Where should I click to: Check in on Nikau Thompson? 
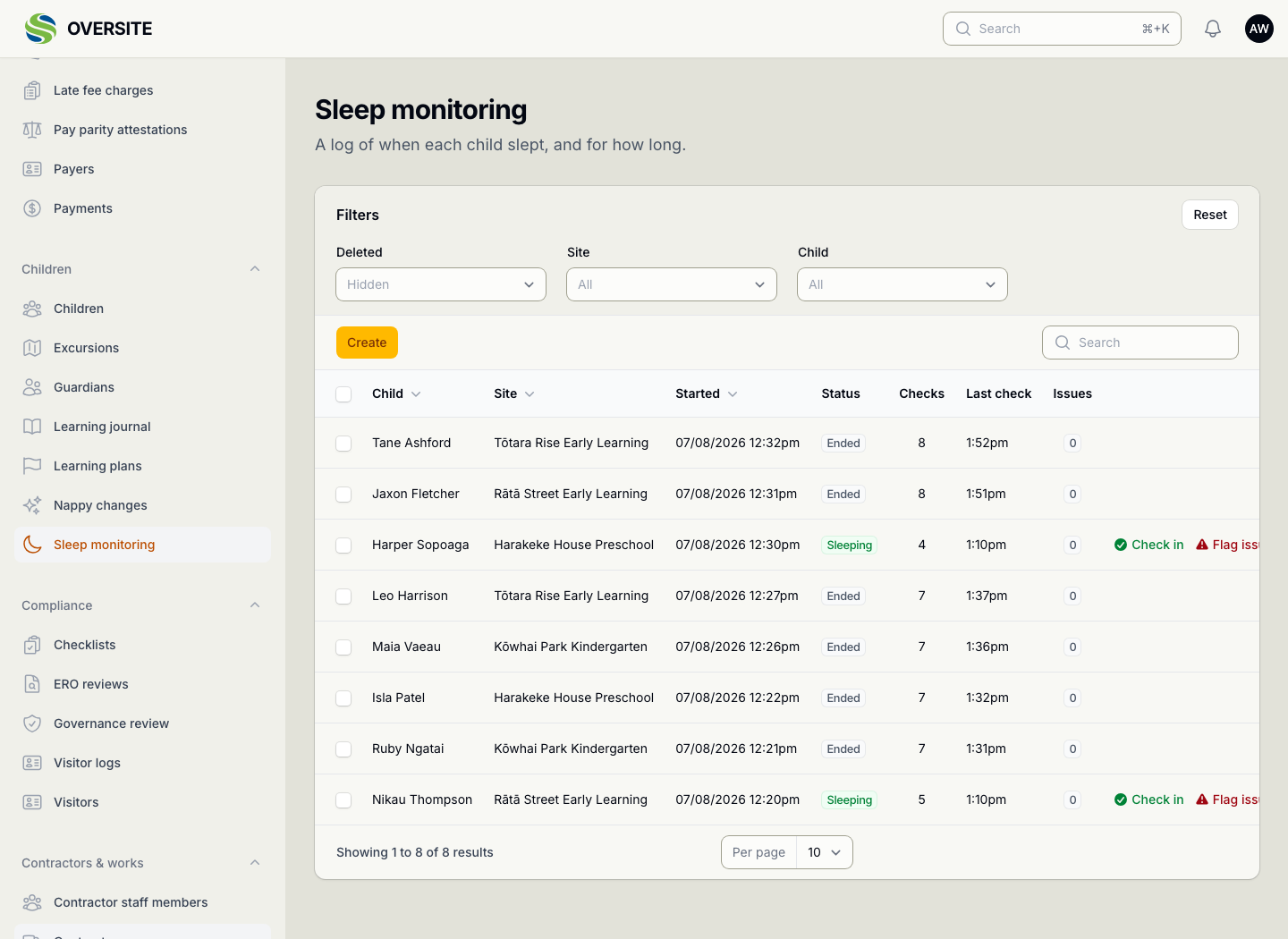coord(1149,799)
